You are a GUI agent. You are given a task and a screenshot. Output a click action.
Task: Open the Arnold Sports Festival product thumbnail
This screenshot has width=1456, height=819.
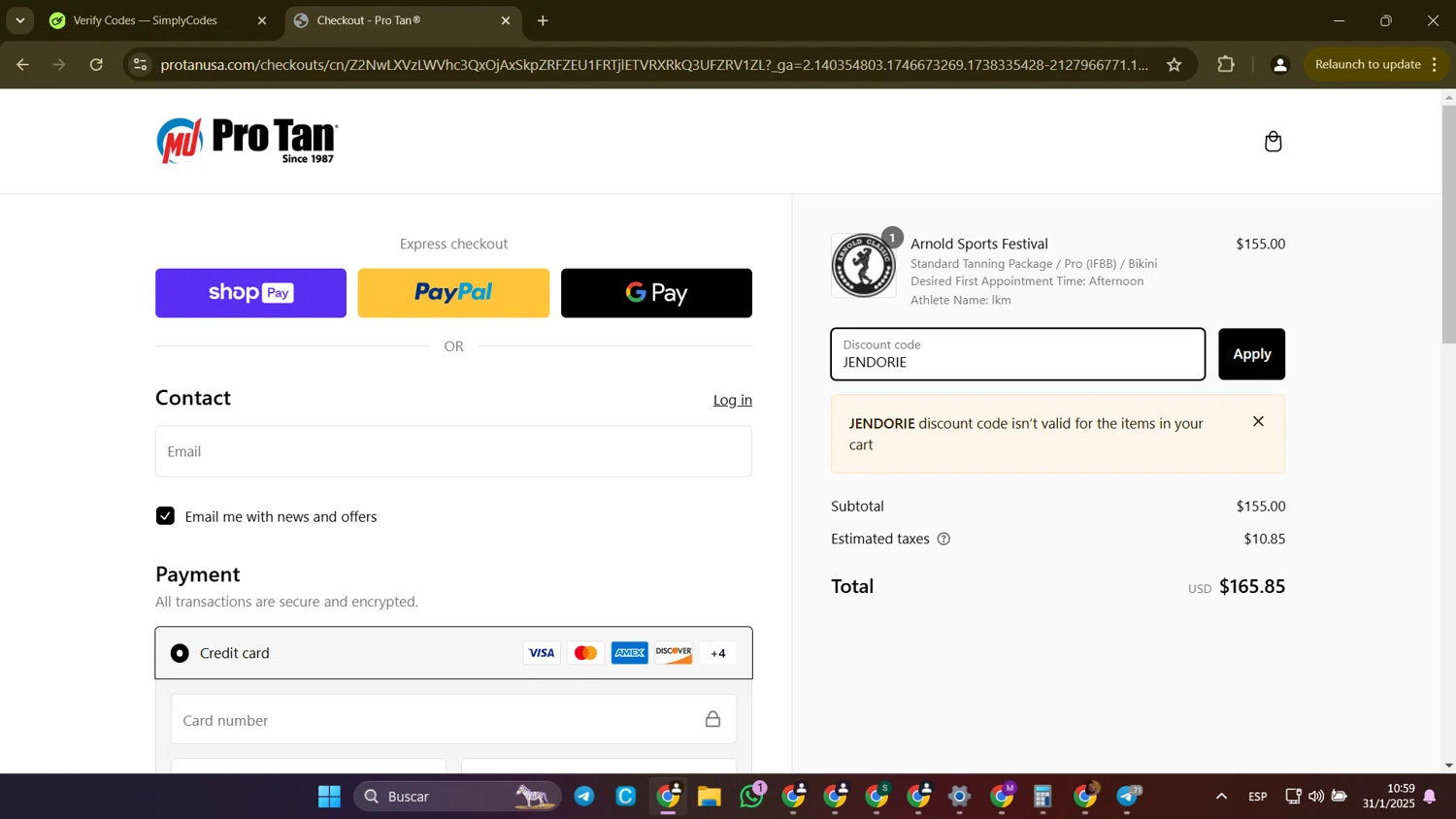click(863, 265)
